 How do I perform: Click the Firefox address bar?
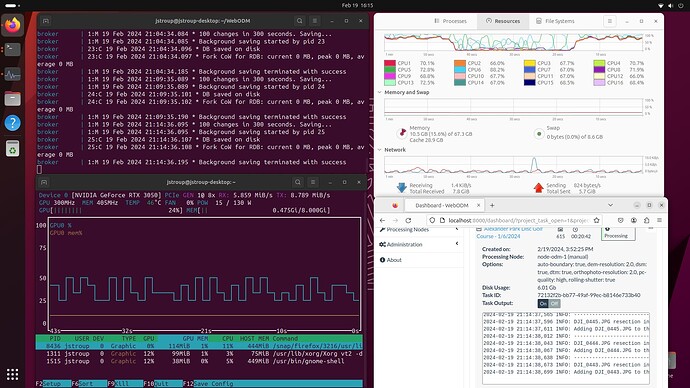[x=515, y=220]
